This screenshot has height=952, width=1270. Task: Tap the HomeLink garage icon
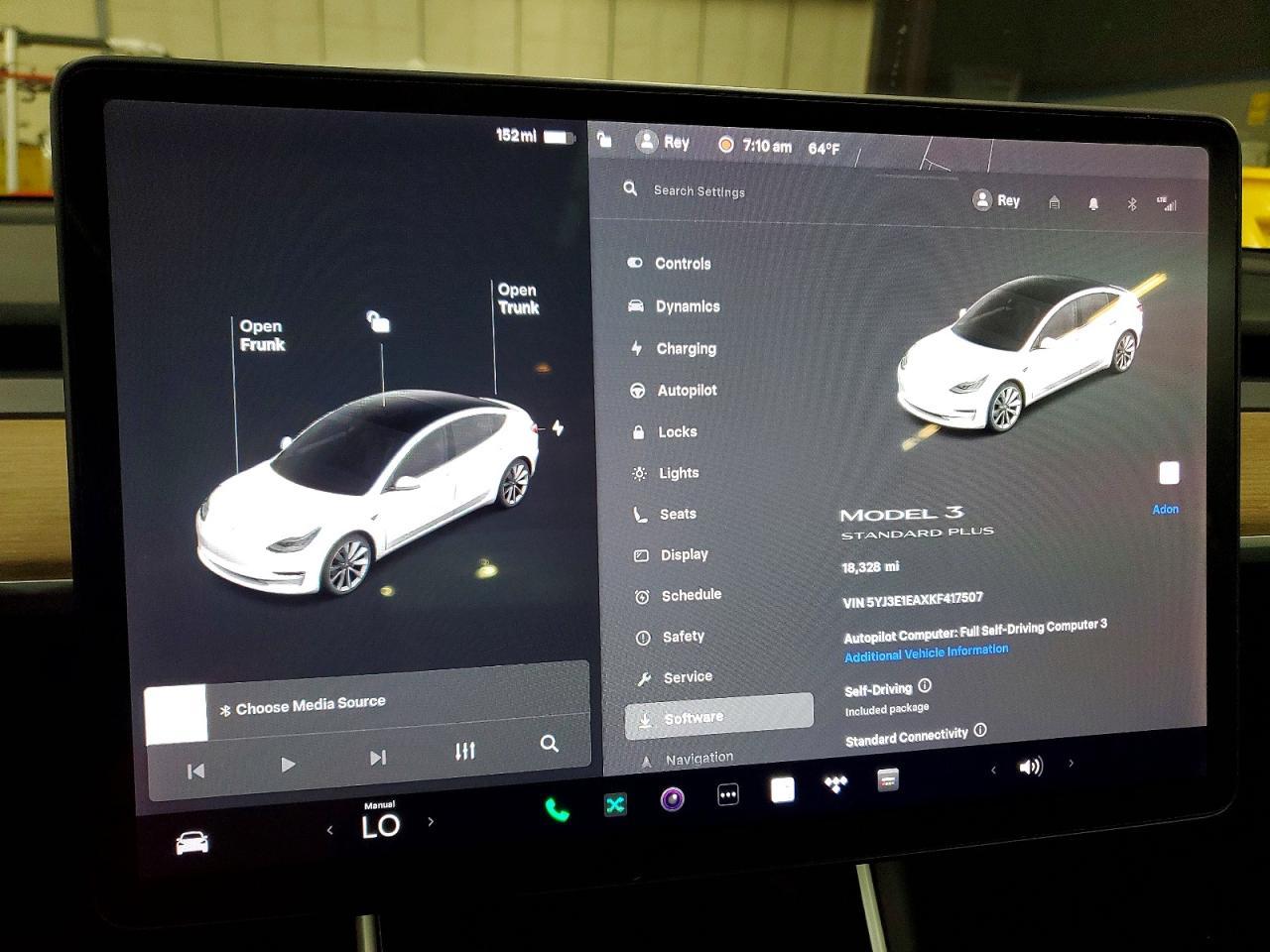coord(1055,202)
